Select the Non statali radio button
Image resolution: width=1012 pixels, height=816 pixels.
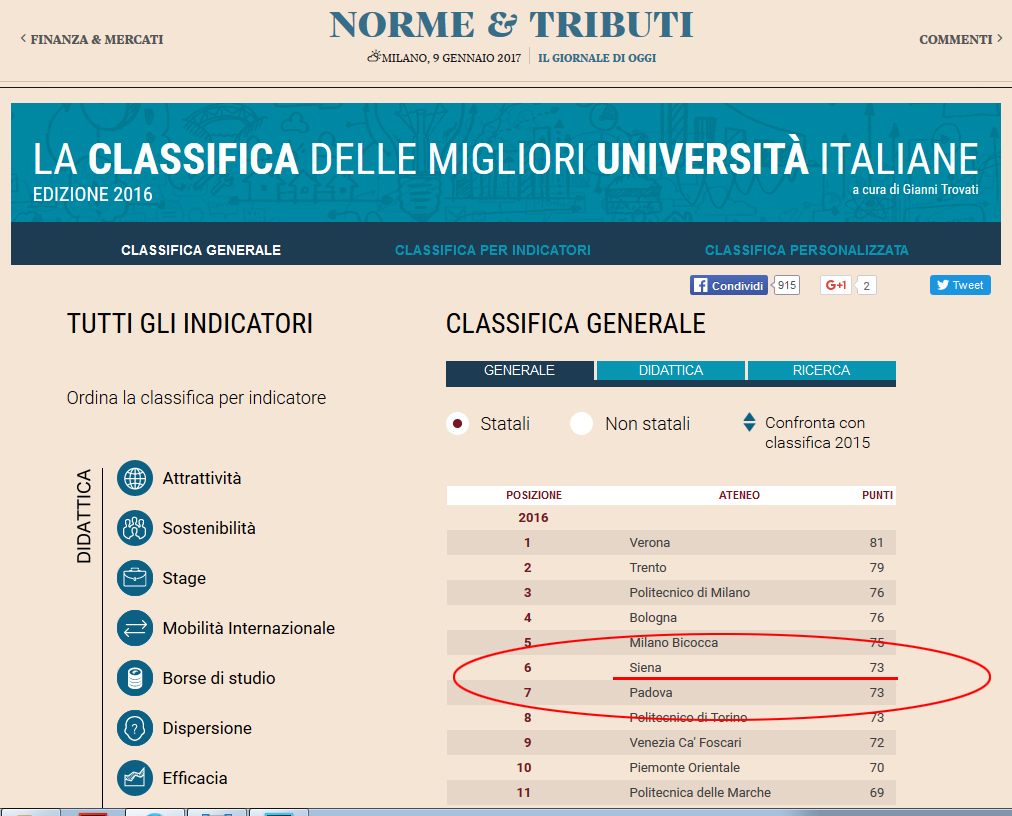(581, 423)
